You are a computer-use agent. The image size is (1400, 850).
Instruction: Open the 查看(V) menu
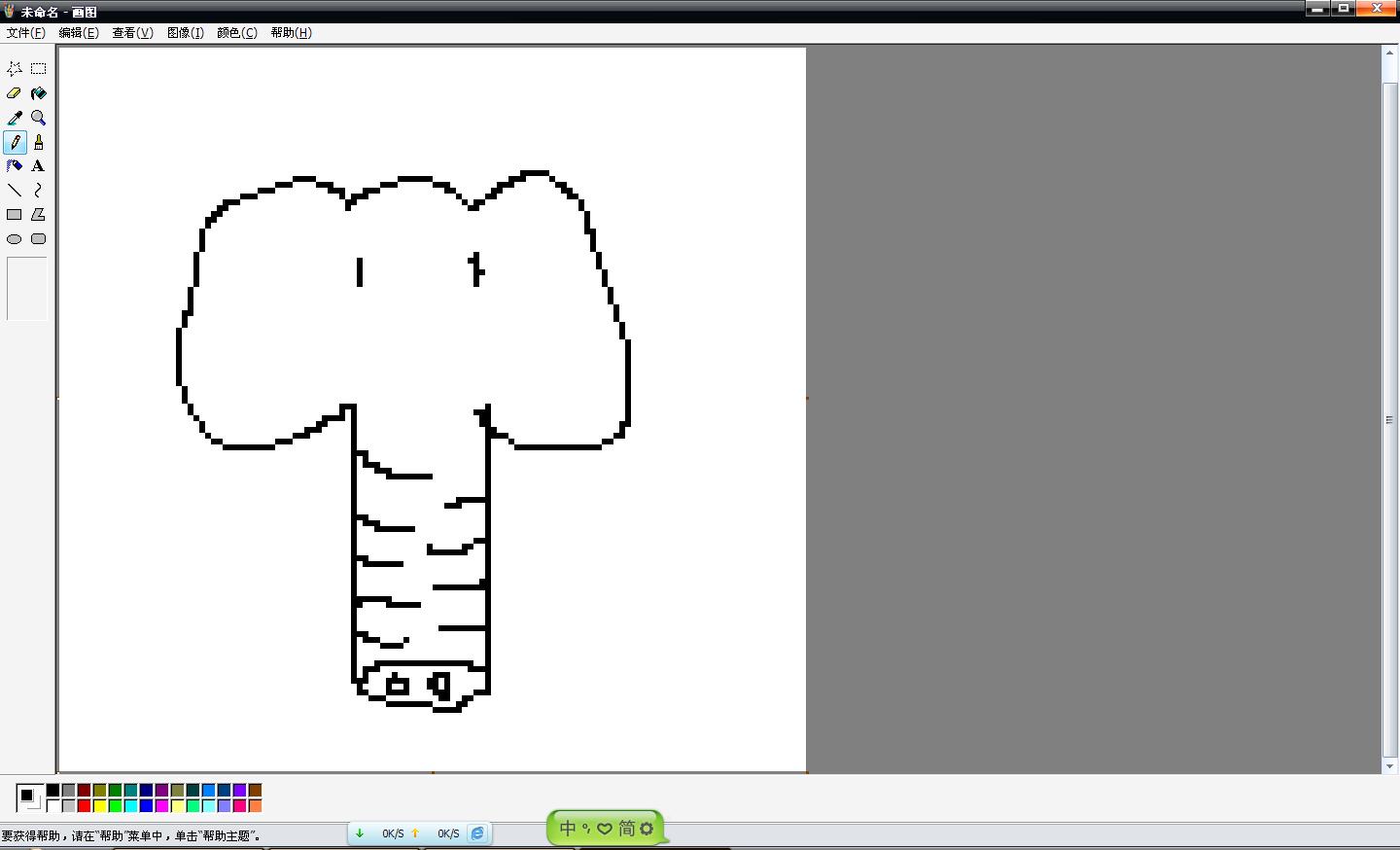tap(133, 32)
